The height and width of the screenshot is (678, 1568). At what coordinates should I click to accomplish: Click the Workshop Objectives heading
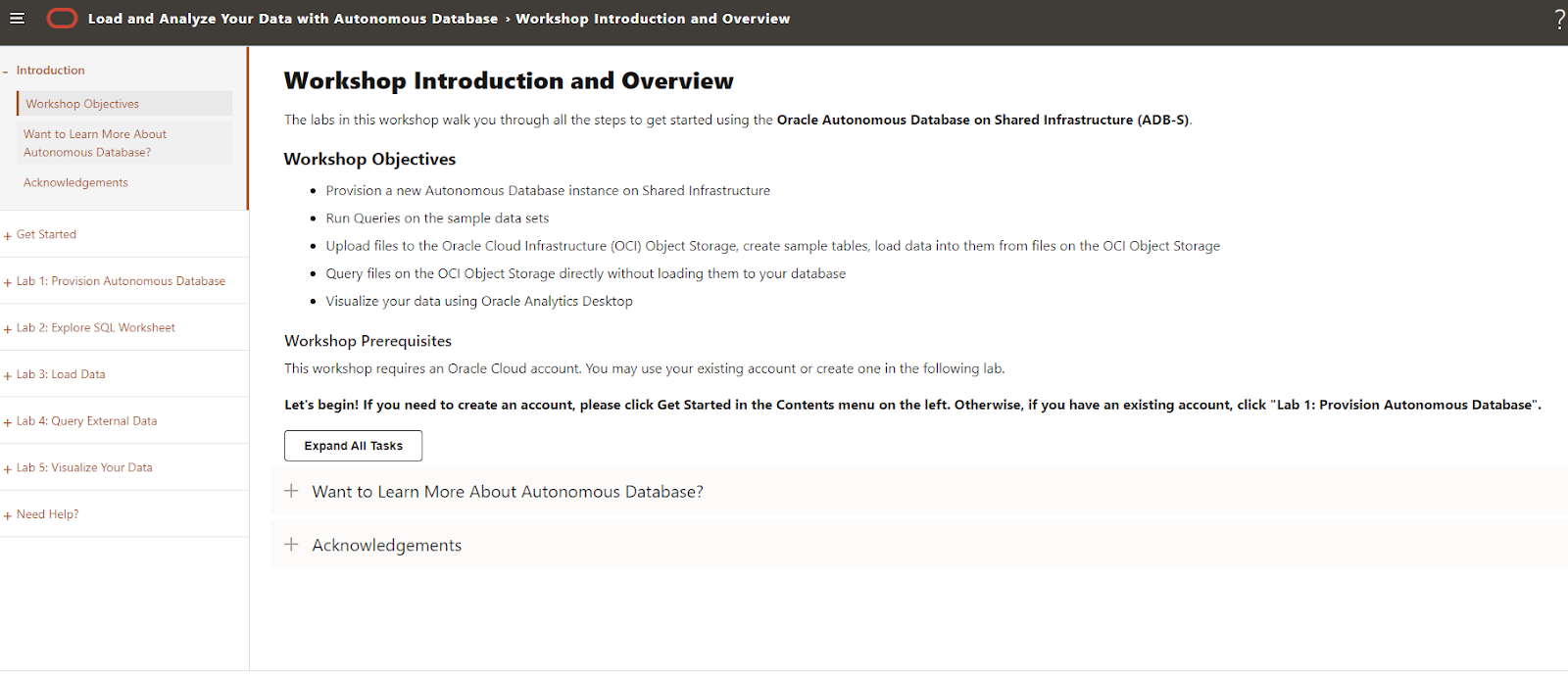click(x=369, y=159)
